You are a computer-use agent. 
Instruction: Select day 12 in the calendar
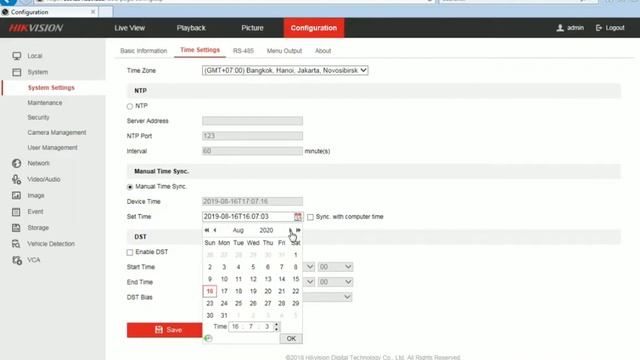point(253,279)
